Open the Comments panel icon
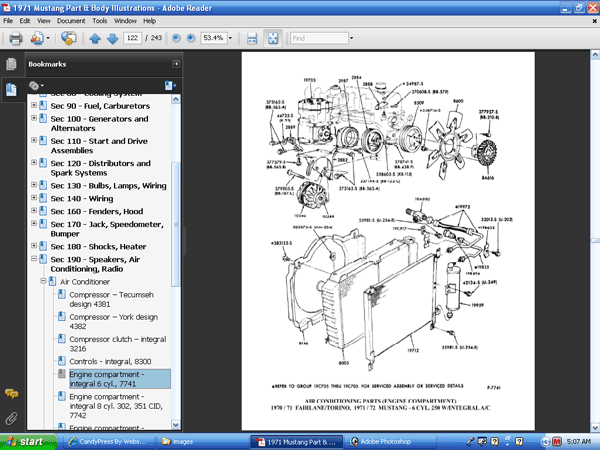Screen dimensions: 600x450 11,393
